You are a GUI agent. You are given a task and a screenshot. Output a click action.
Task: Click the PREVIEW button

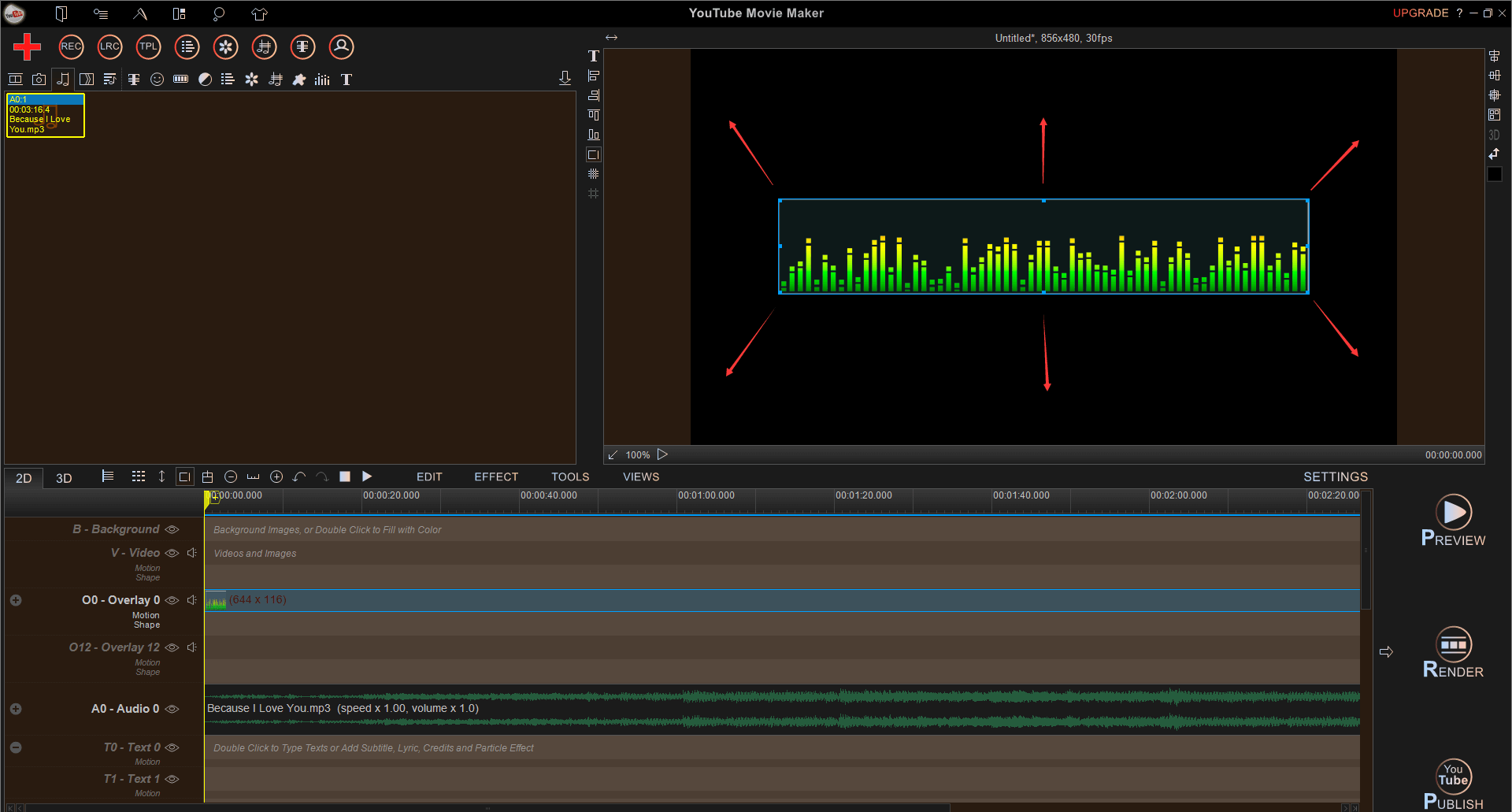coord(1454,521)
